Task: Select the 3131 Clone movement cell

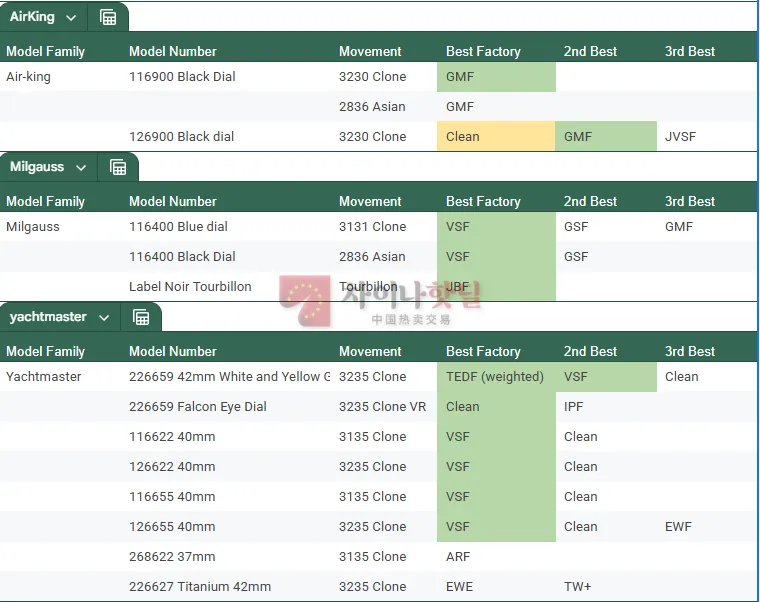Action: [x=372, y=227]
